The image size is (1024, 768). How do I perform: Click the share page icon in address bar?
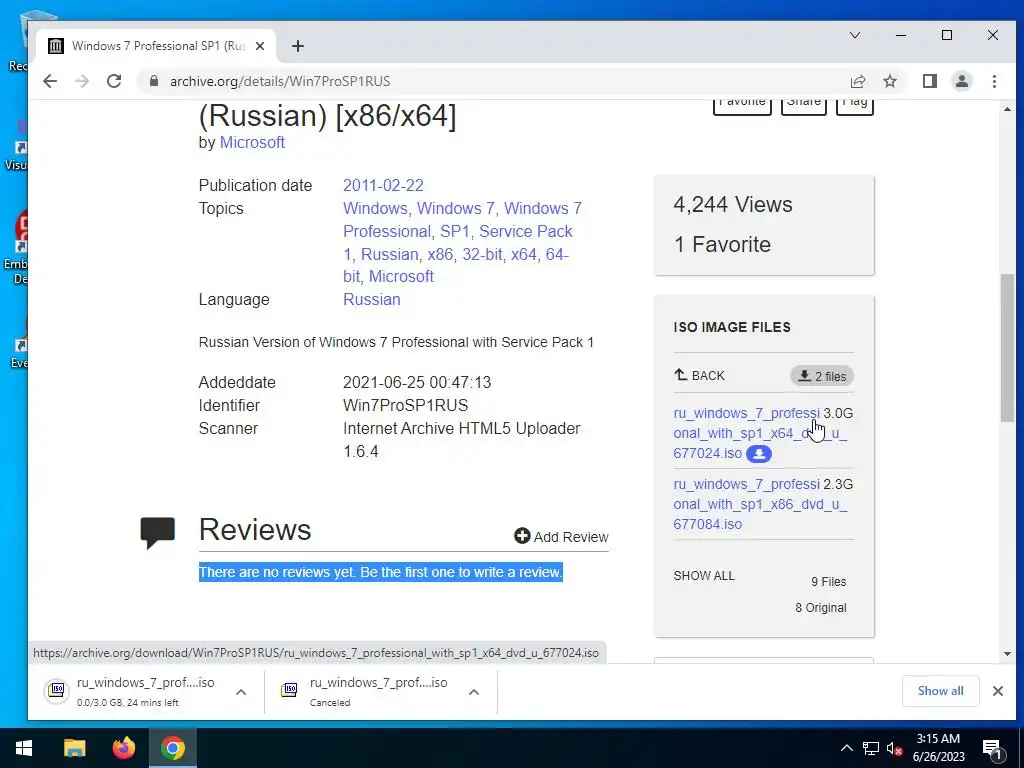[858, 81]
